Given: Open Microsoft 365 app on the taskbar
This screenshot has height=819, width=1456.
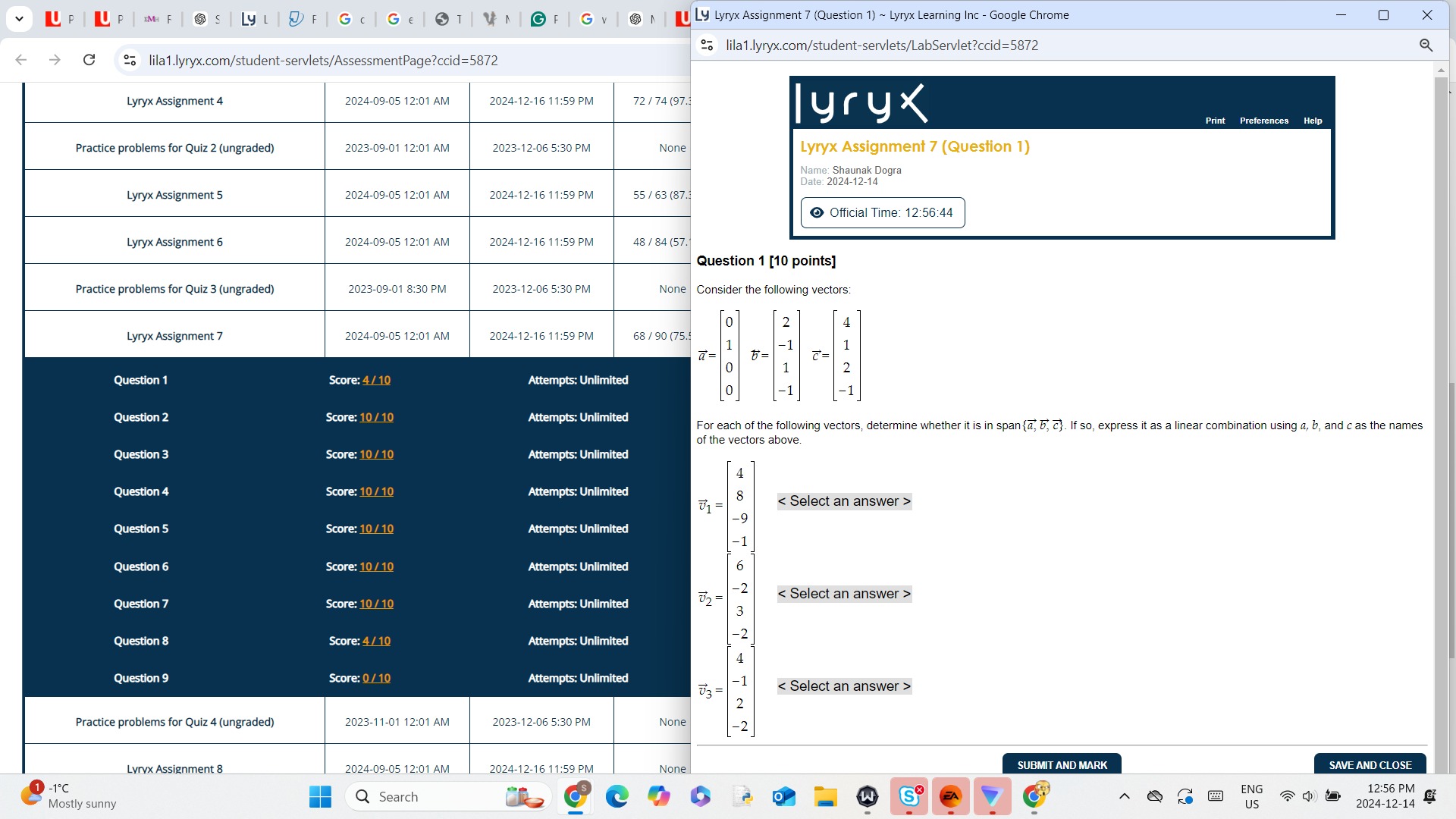Looking at the screenshot, I should [701, 796].
